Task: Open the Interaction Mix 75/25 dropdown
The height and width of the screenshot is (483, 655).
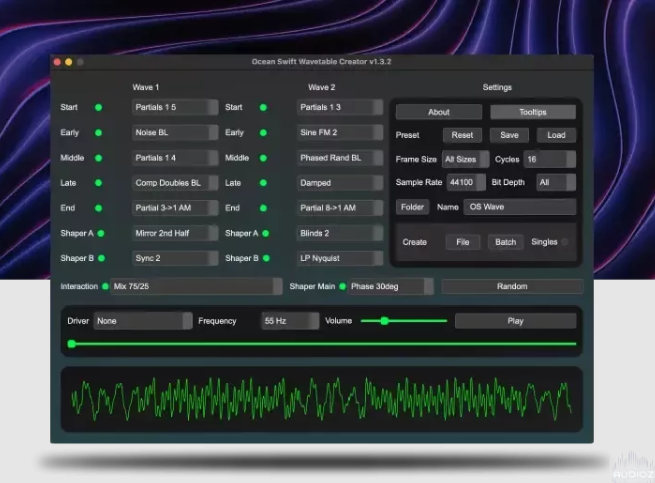Action: point(196,286)
